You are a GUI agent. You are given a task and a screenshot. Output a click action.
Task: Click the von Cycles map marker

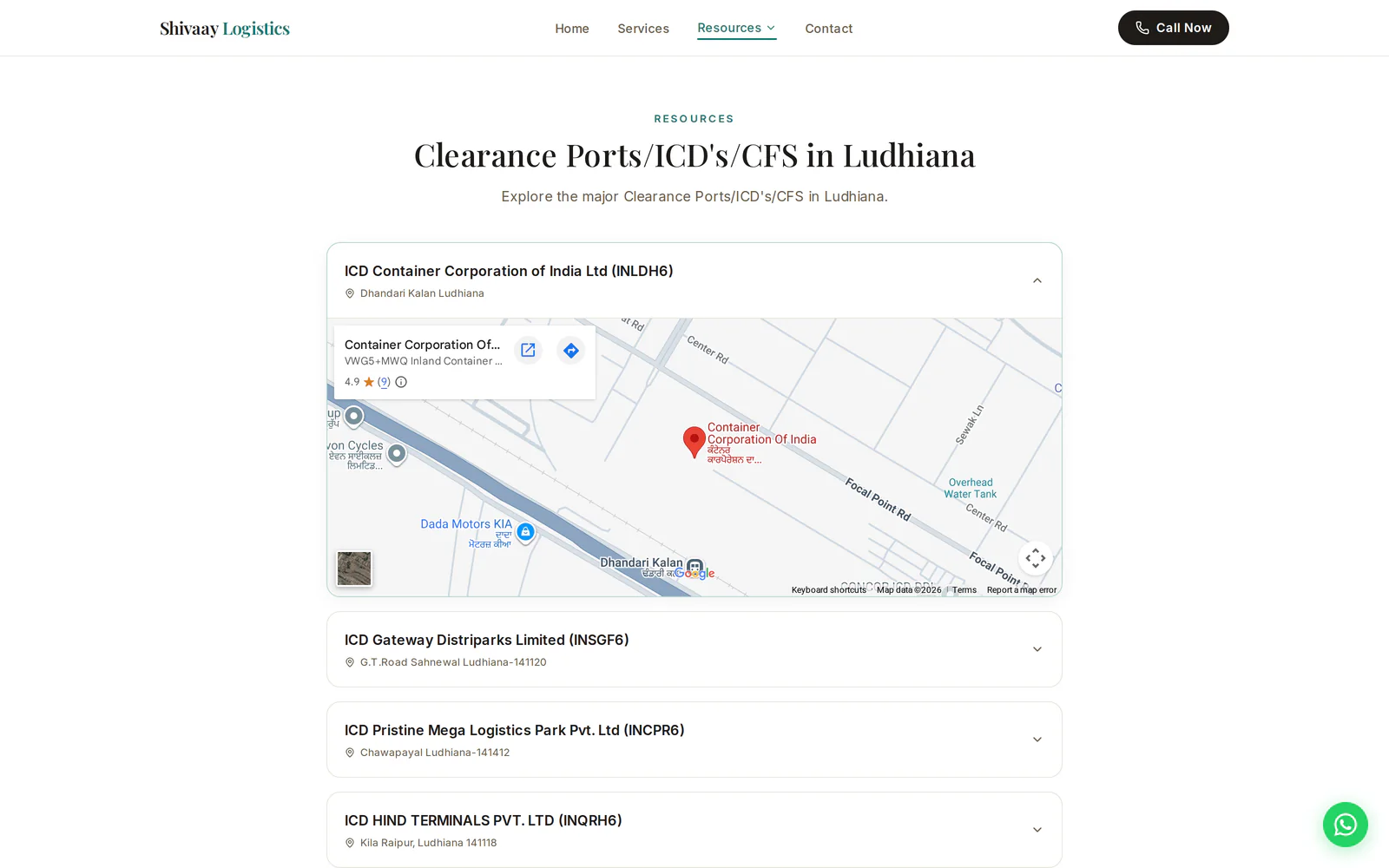click(x=397, y=454)
